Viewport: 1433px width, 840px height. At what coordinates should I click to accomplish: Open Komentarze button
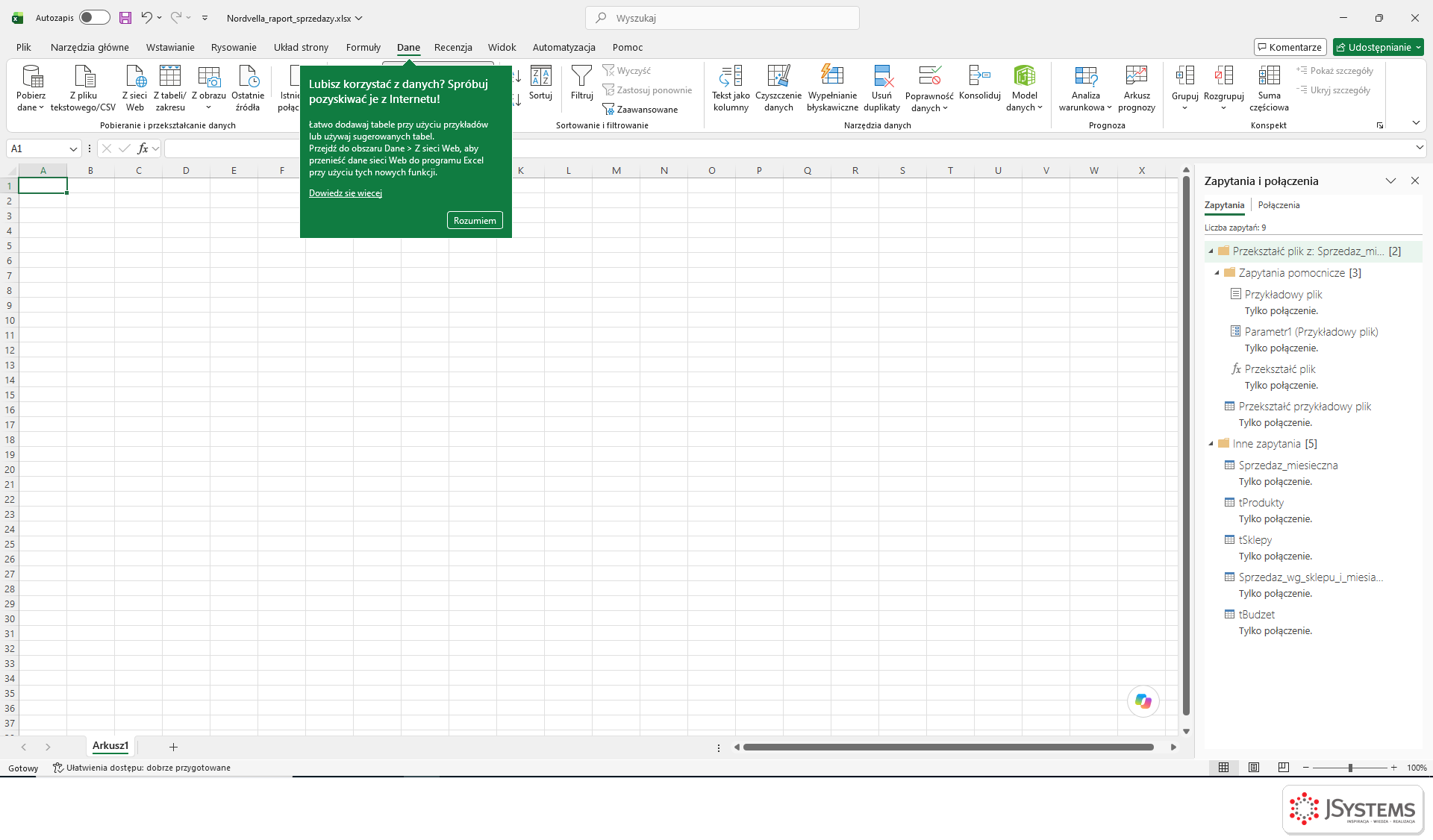click(x=1290, y=47)
